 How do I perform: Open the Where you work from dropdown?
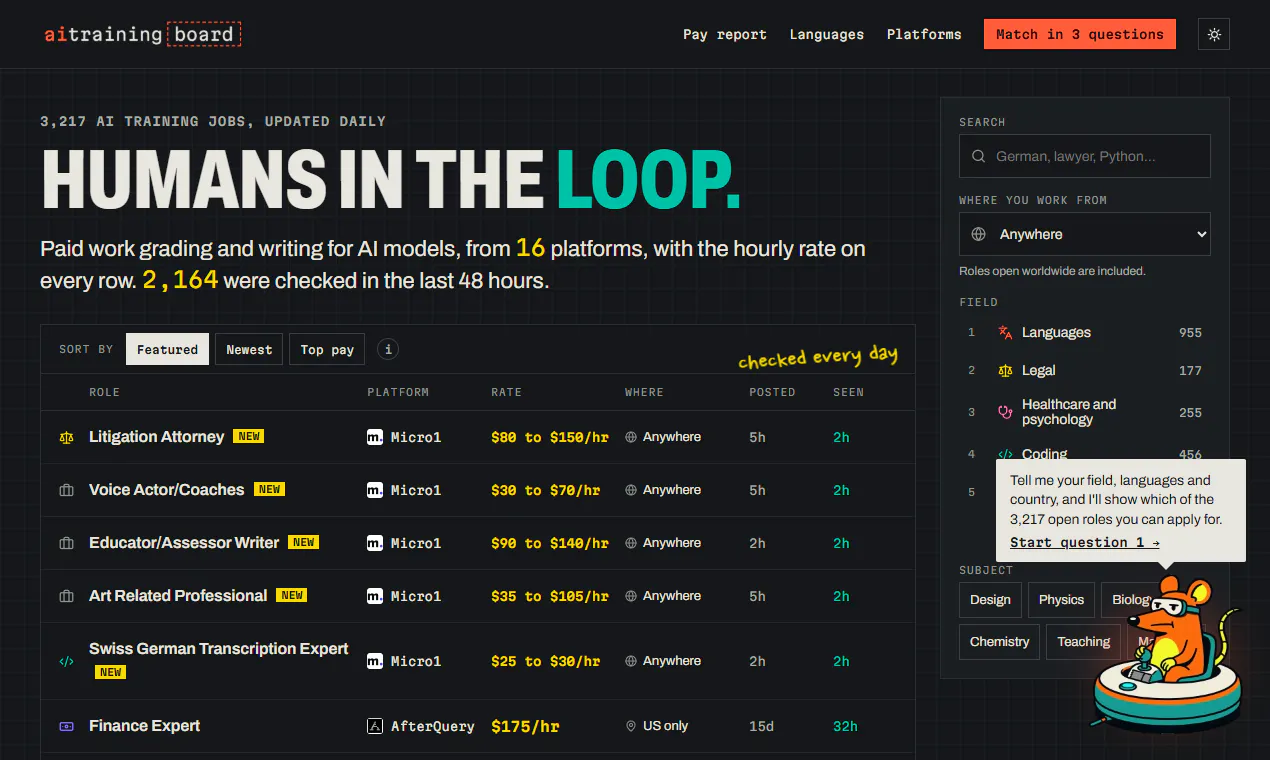[x=1085, y=234]
